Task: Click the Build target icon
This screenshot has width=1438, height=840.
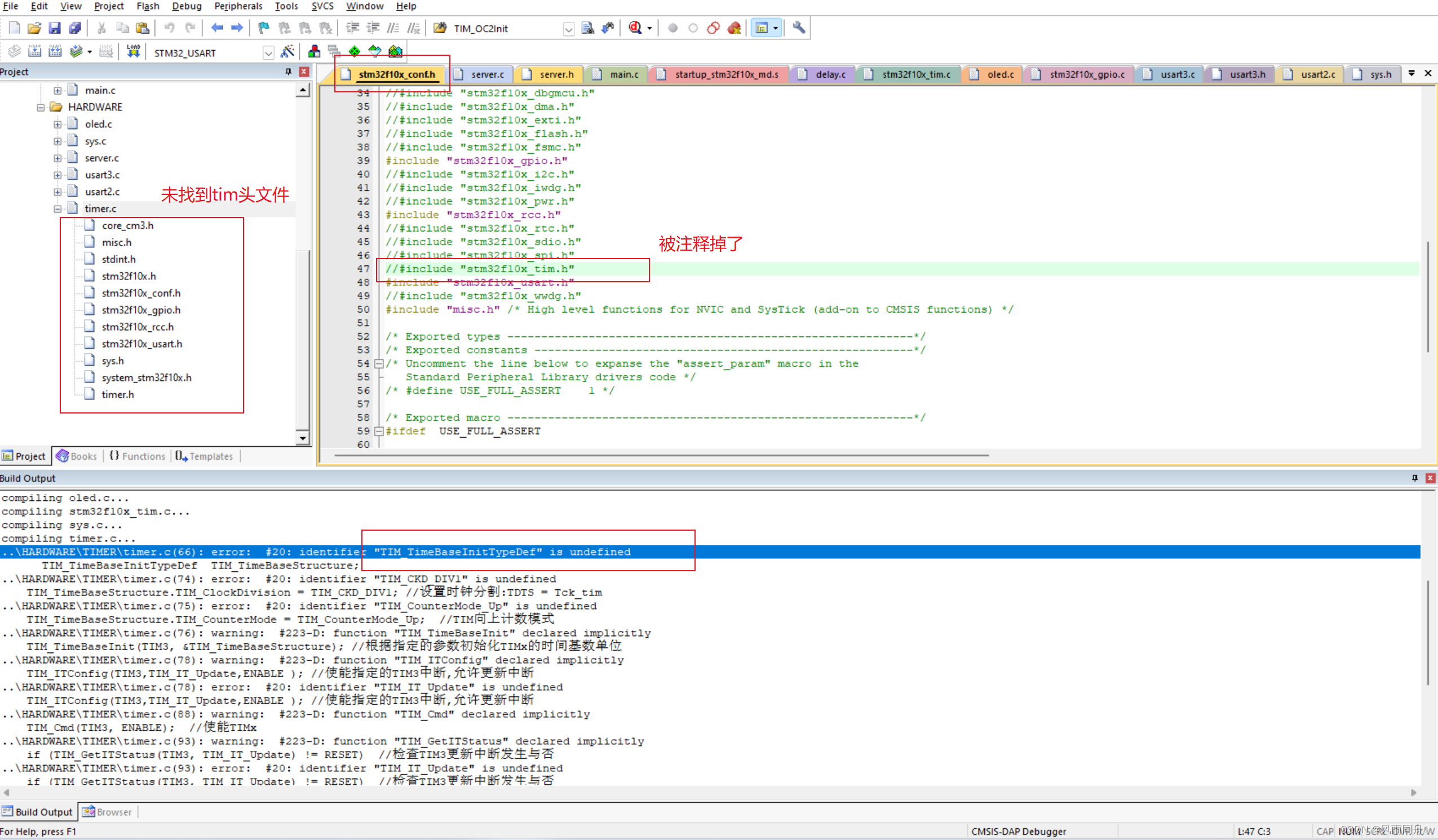Action: click(x=35, y=52)
